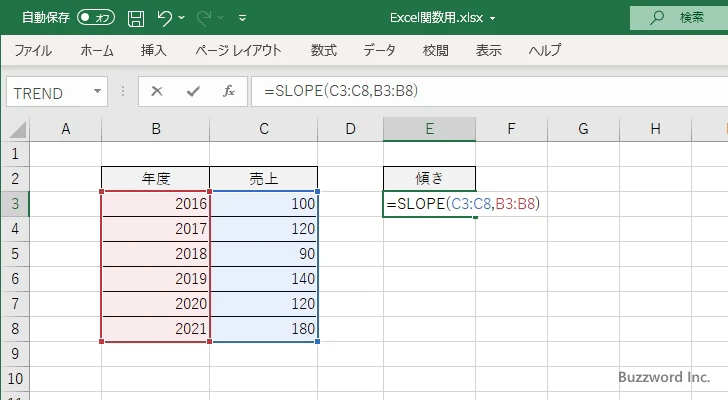The image size is (728, 400).
Task: Switch to the ホーム tab
Action: [x=97, y=50]
